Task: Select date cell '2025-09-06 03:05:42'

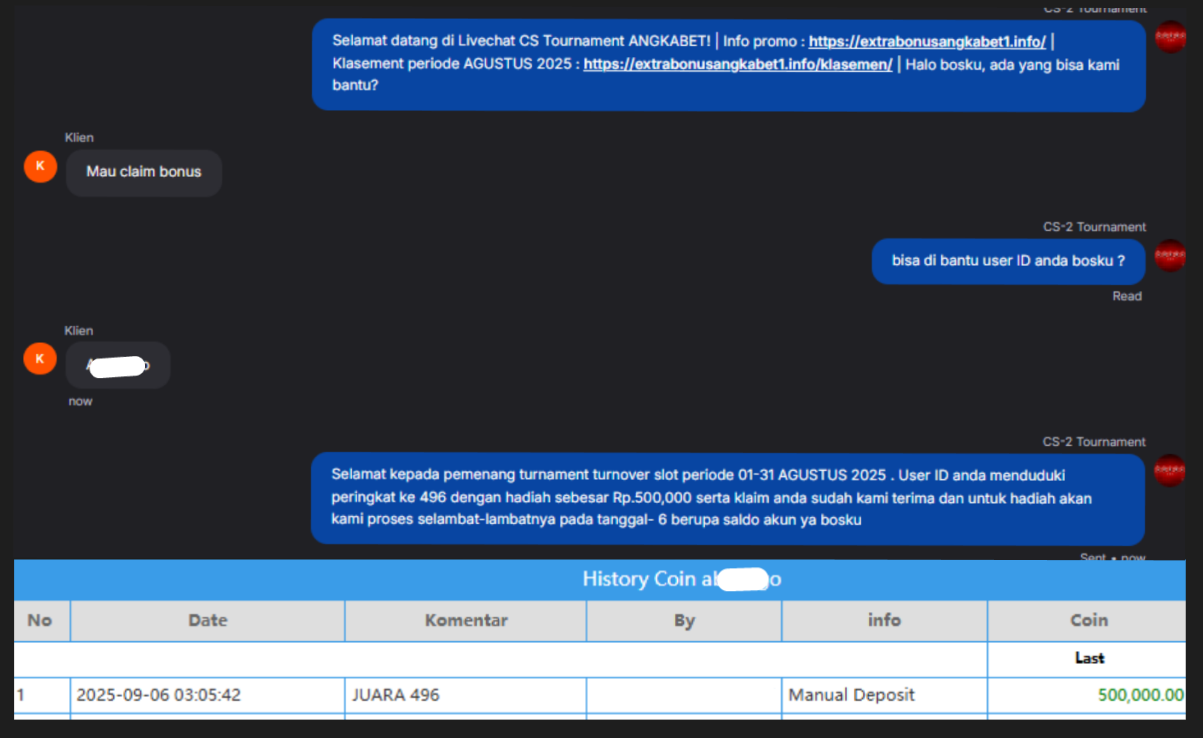Action: [208, 695]
